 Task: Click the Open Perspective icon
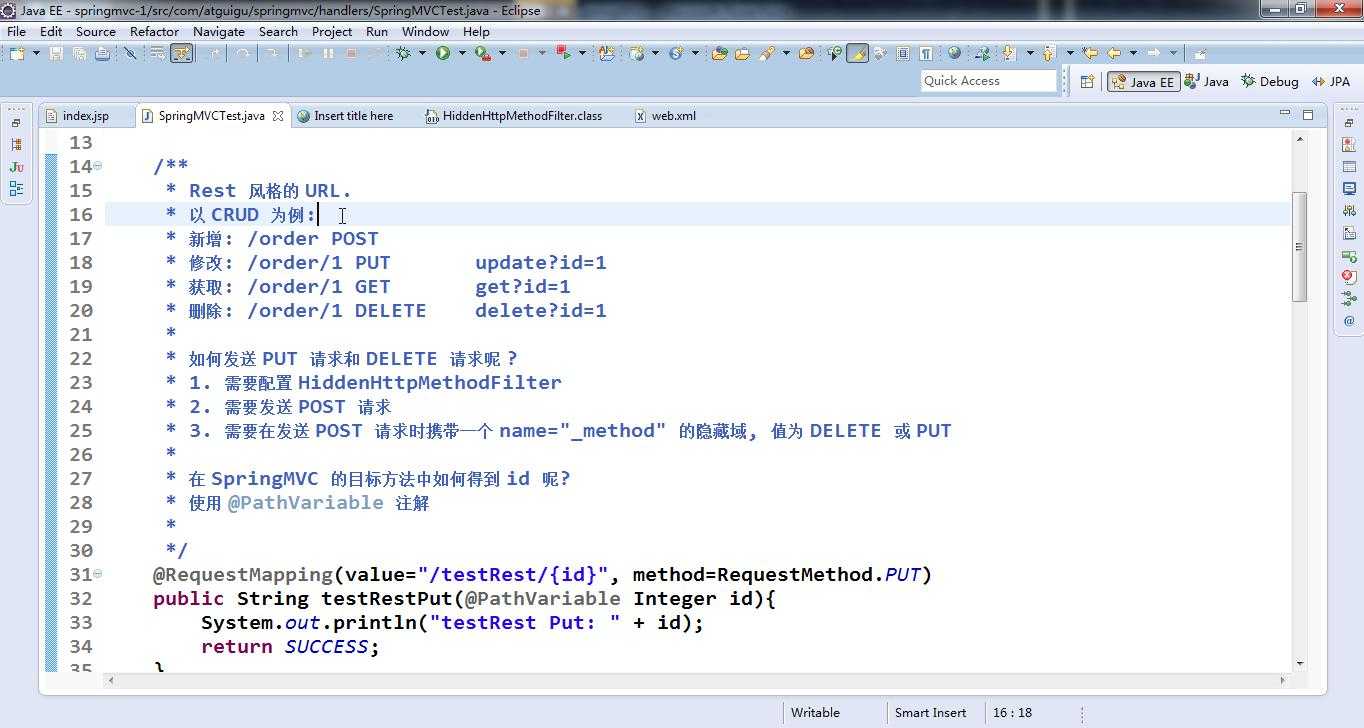(1087, 82)
